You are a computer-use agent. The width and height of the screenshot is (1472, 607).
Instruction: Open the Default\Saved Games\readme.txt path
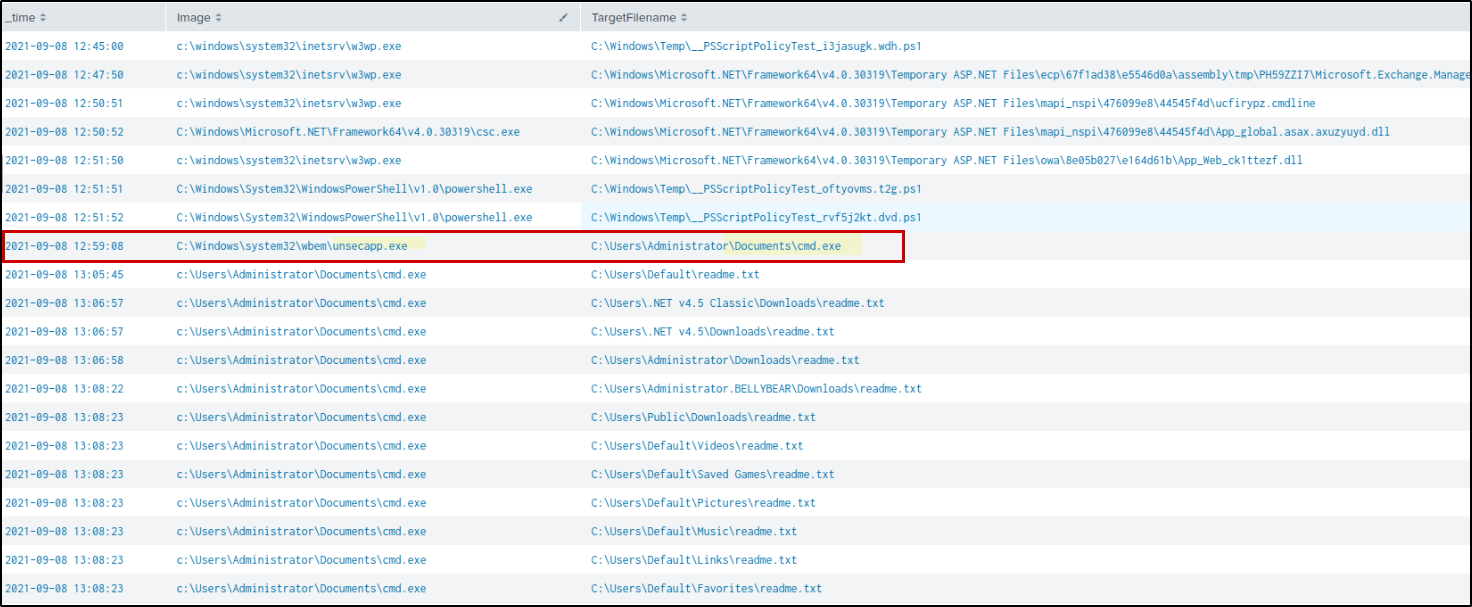point(712,474)
